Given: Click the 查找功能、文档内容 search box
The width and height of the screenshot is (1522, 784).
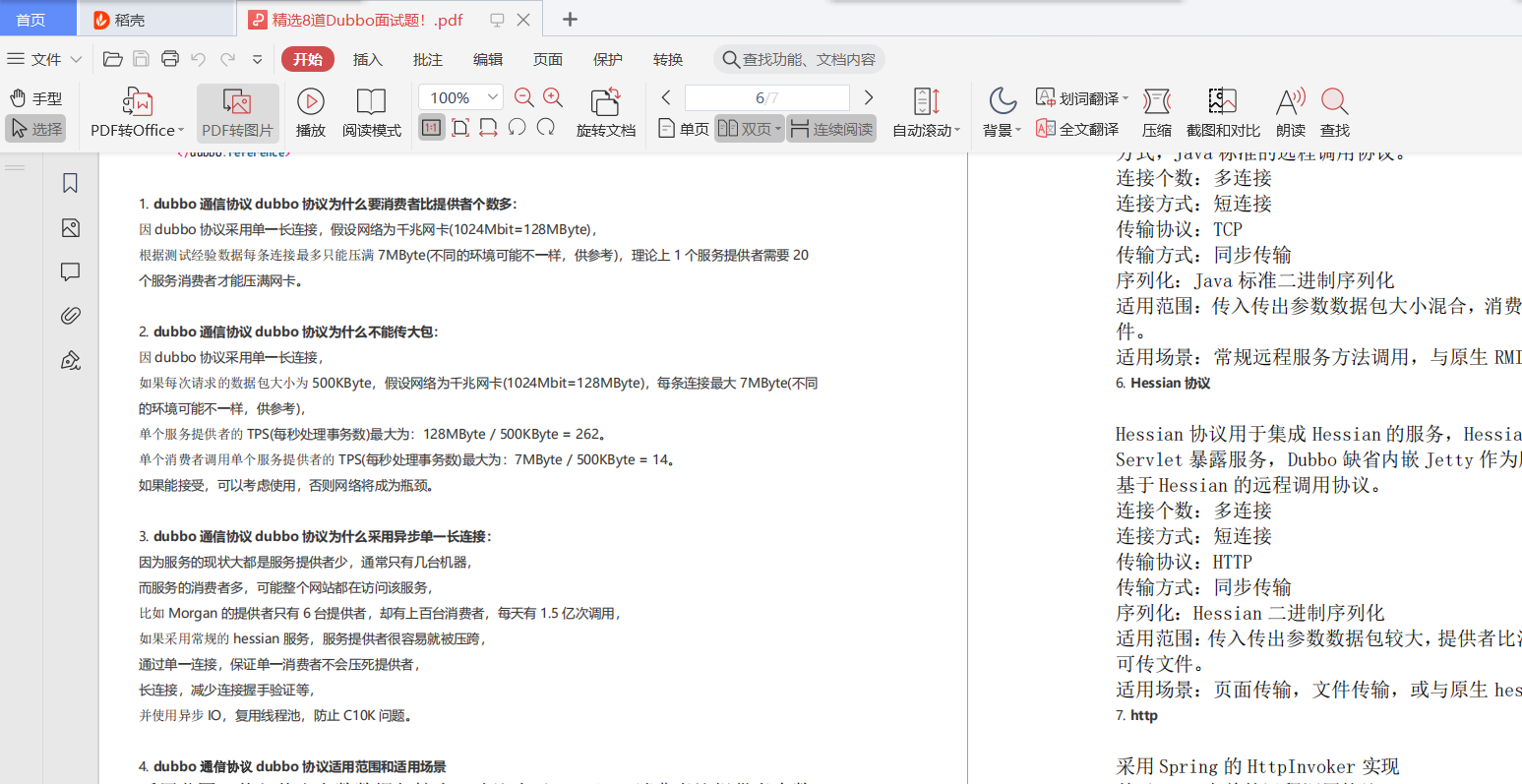Looking at the screenshot, I should pyautogui.click(x=799, y=59).
